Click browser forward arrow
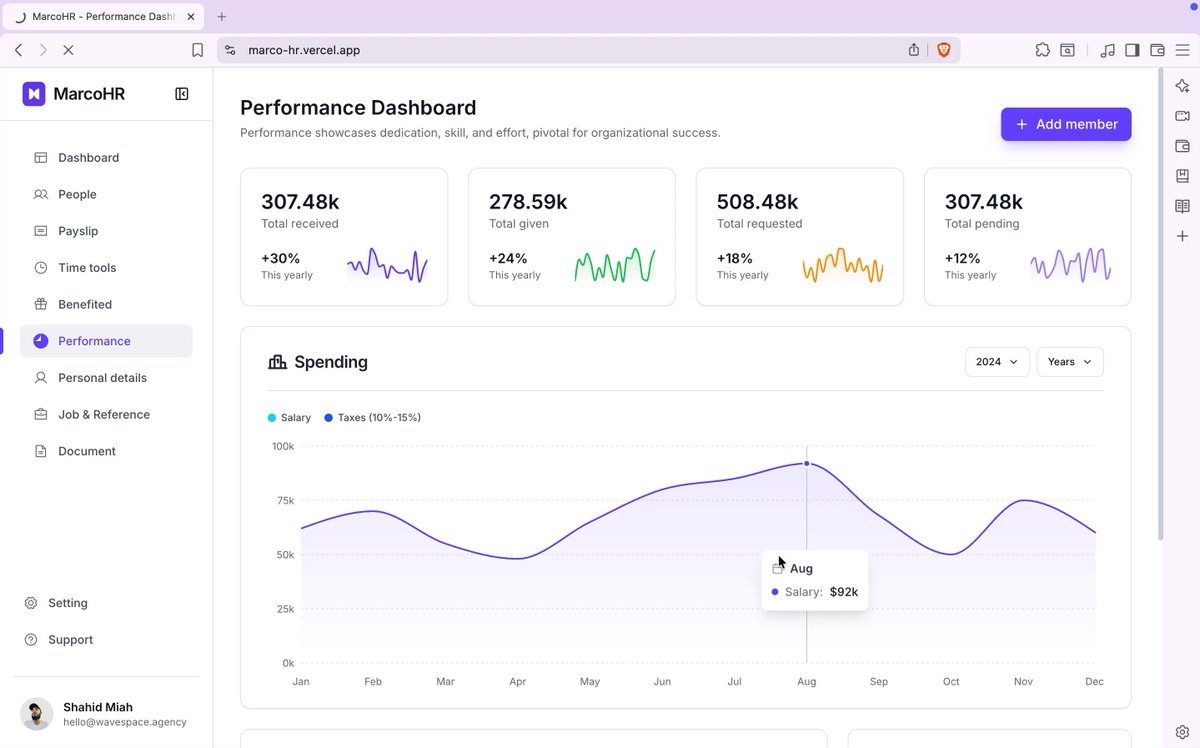 coord(43,50)
